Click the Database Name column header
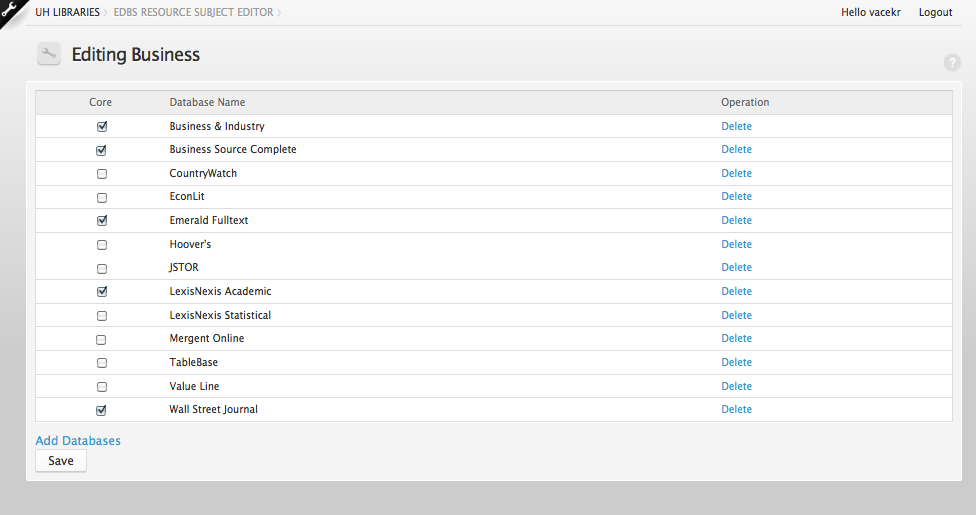Screen dimensions: 976x515 click(x=207, y=102)
